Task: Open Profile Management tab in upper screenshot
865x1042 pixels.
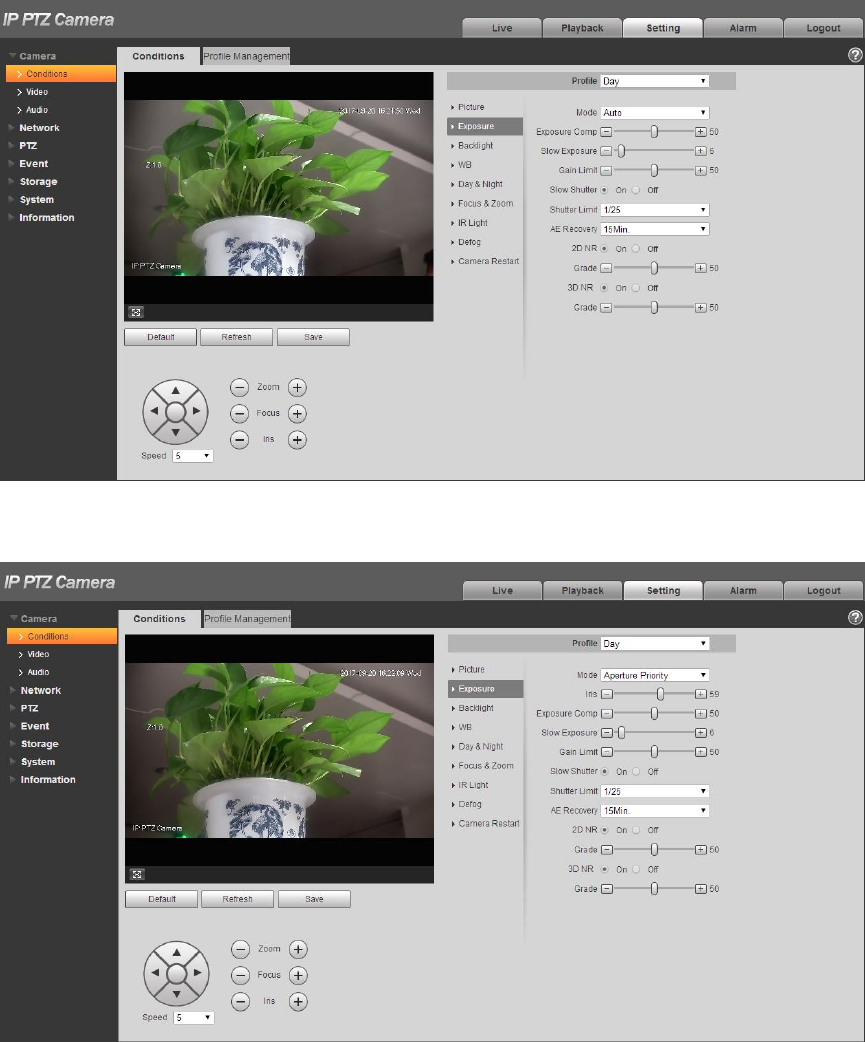Action: (246, 56)
